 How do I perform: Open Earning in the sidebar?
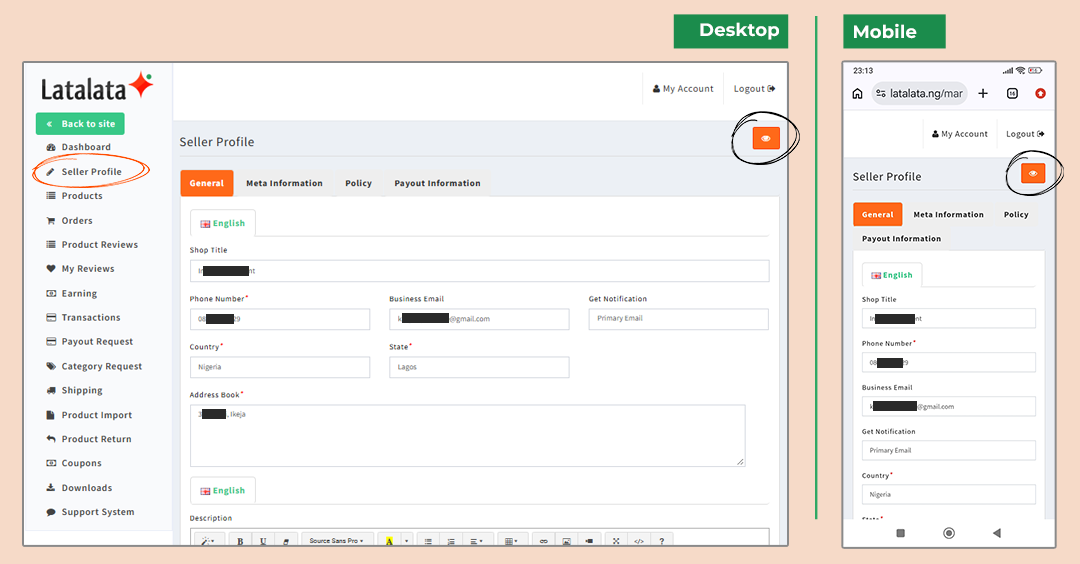[x=71, y=294]
